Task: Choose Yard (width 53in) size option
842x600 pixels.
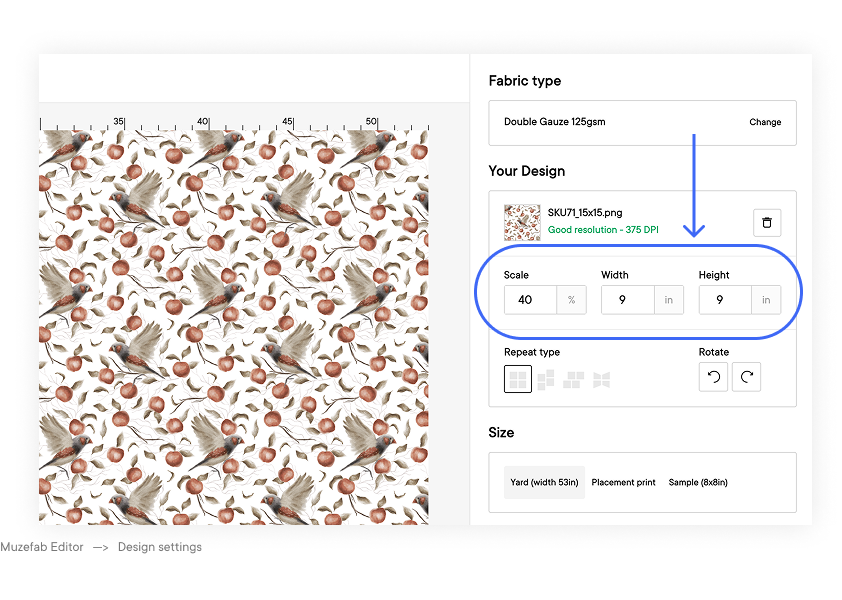Action: (544, 482)
